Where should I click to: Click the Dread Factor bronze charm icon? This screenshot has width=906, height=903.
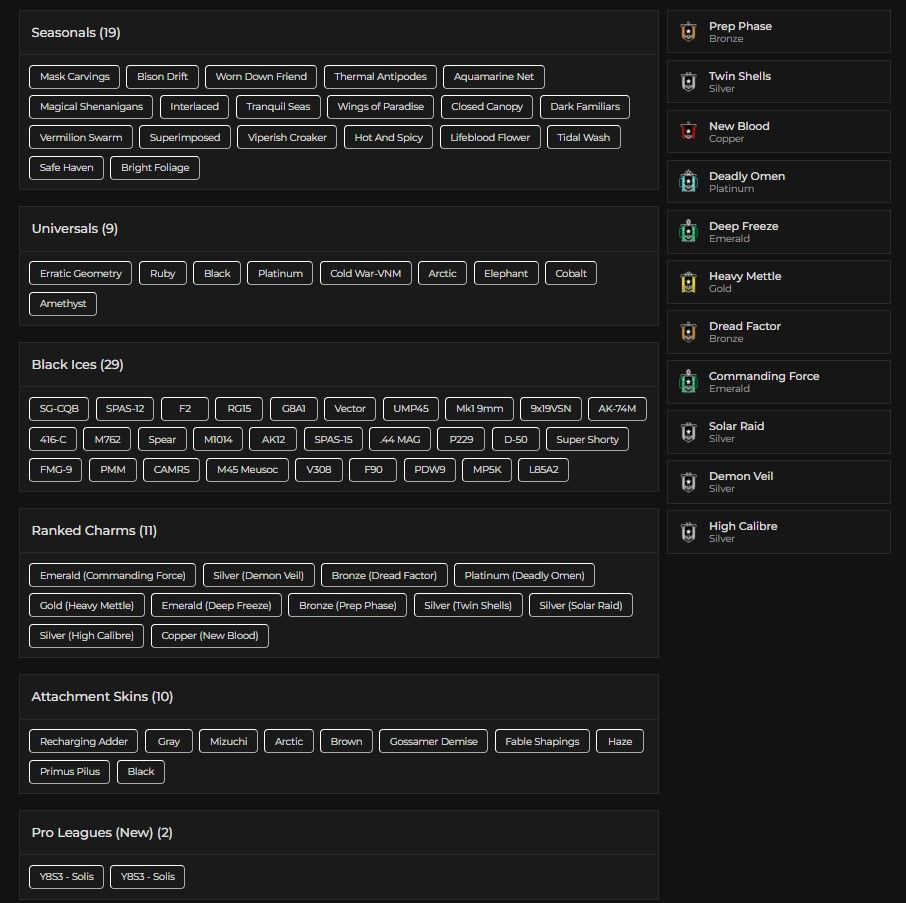point(688,332)
